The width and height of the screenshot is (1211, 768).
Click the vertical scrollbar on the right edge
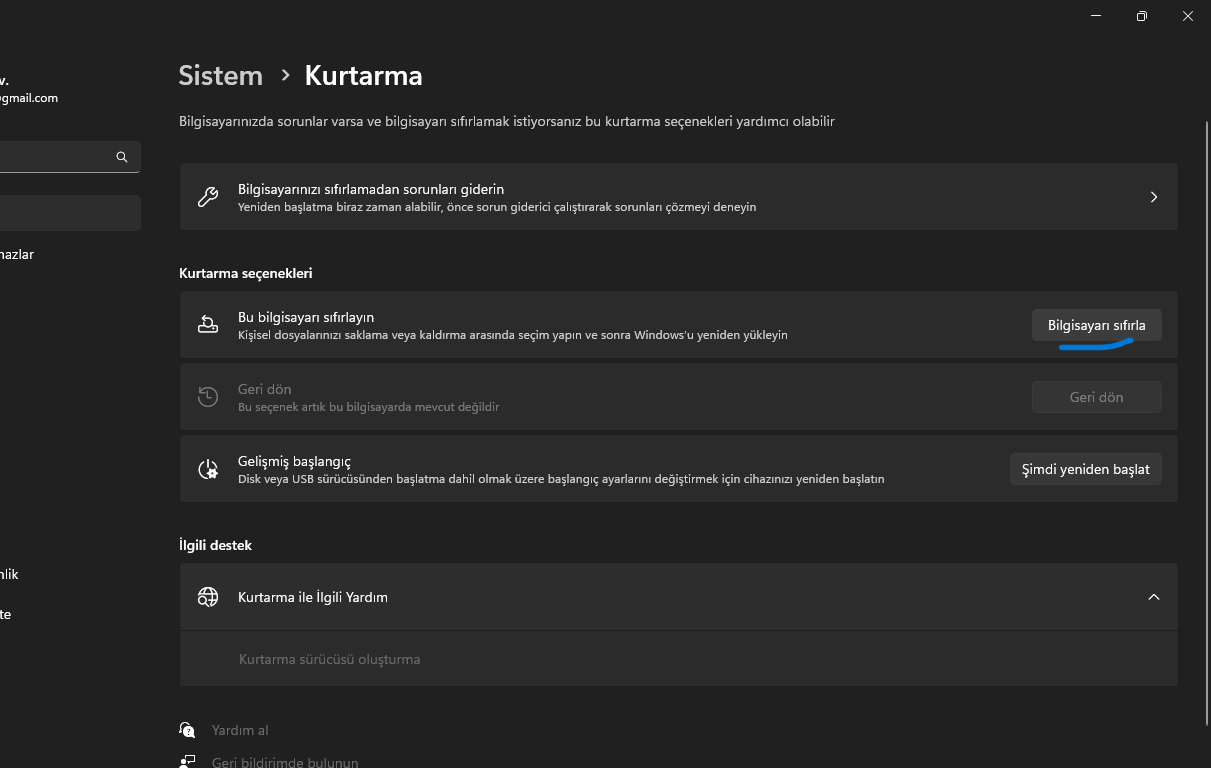[1204, 400]
